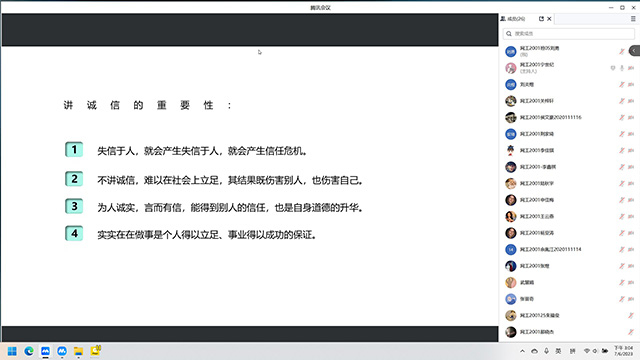This screenshot has height=360, width=640.
Task: Click the camera-off icon on the 2020111116 row
Action: (x=631, y=118)
